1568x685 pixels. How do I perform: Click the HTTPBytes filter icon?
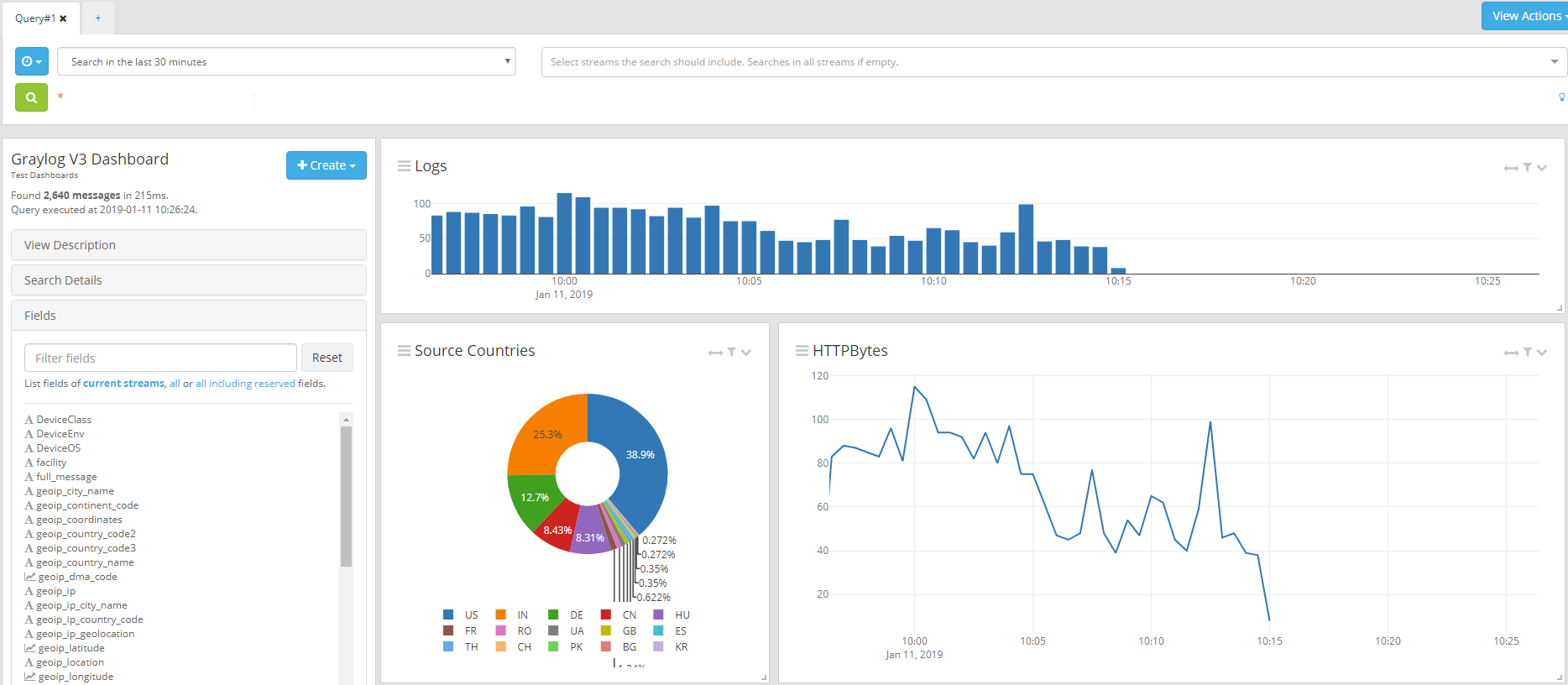coord(1528,352)
